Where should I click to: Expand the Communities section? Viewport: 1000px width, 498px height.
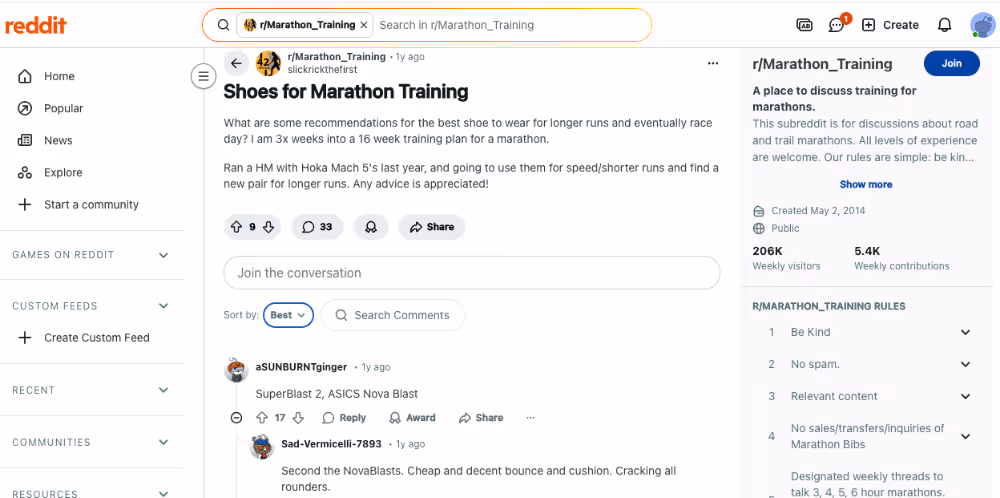tap(163, 443)
